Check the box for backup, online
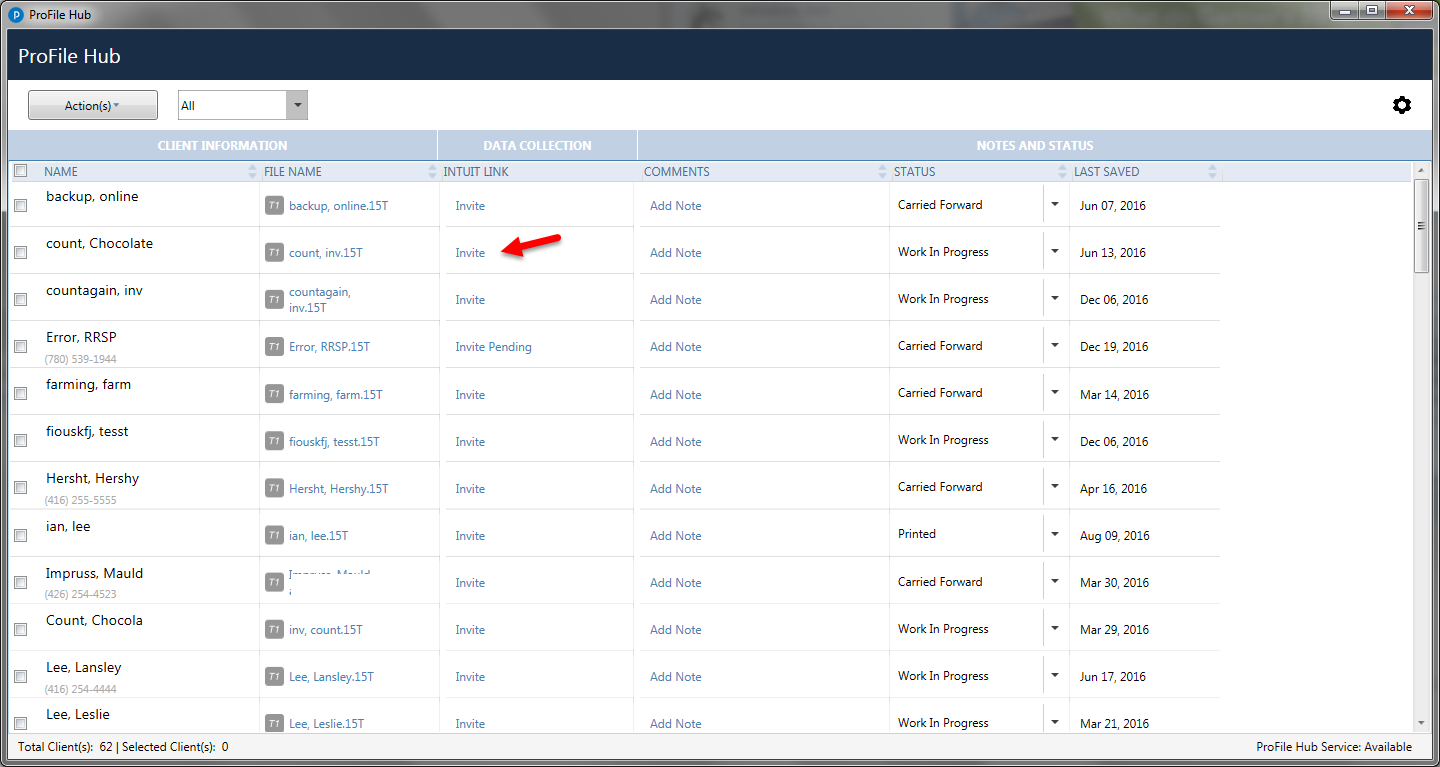1440x767 pixels. 20,205
